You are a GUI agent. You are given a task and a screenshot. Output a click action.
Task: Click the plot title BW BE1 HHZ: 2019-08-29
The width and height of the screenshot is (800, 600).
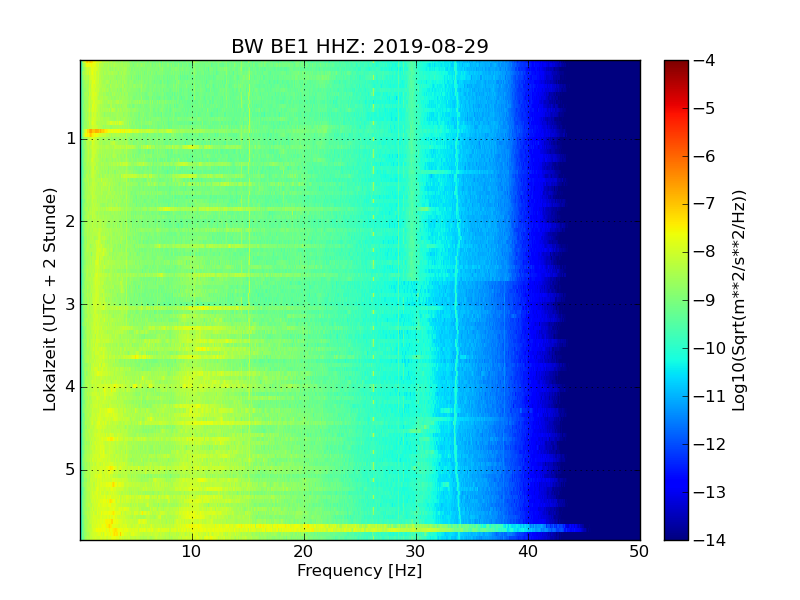pos(360,46)
